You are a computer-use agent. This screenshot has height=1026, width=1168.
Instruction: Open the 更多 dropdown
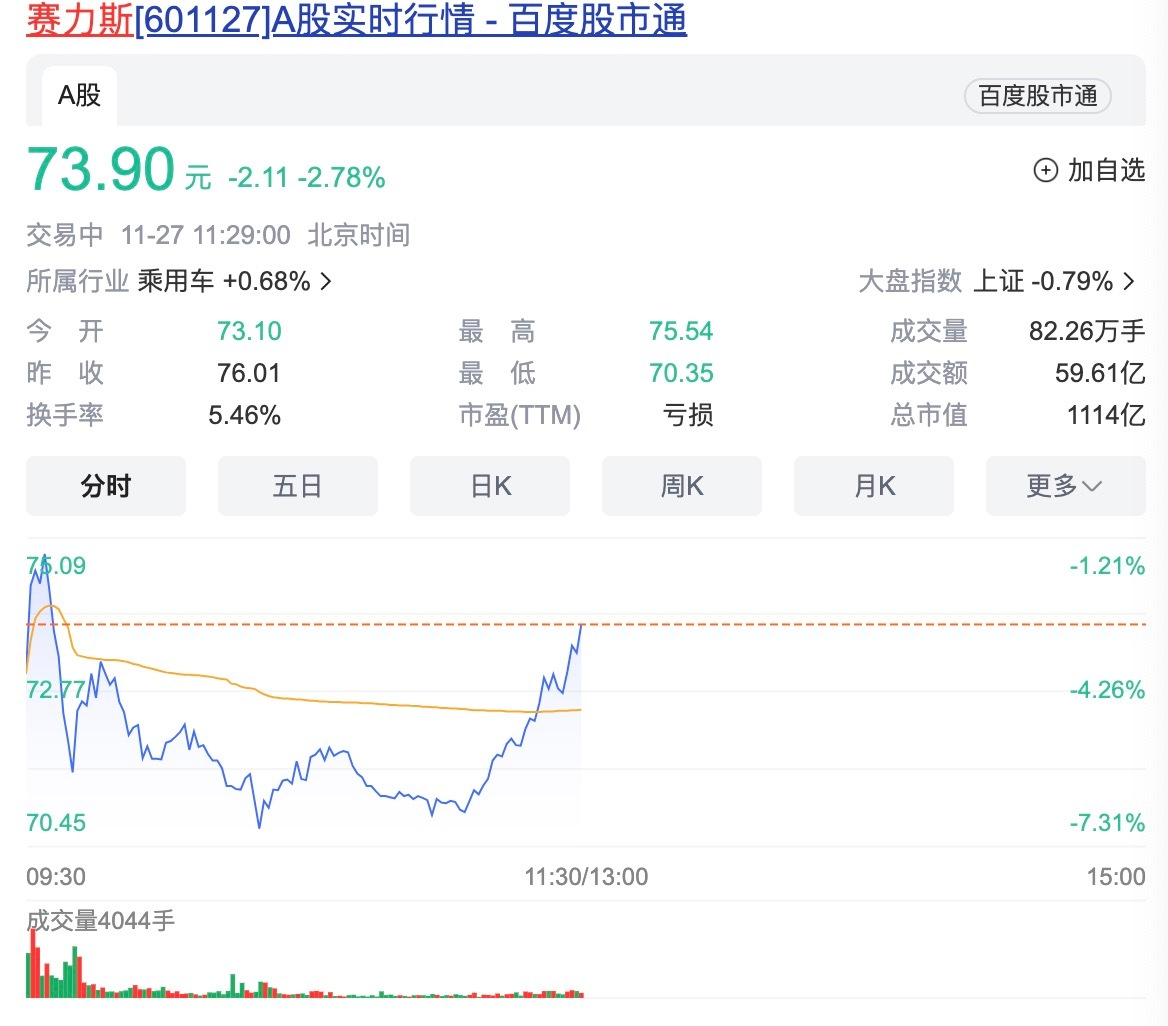pos(1065,486)
